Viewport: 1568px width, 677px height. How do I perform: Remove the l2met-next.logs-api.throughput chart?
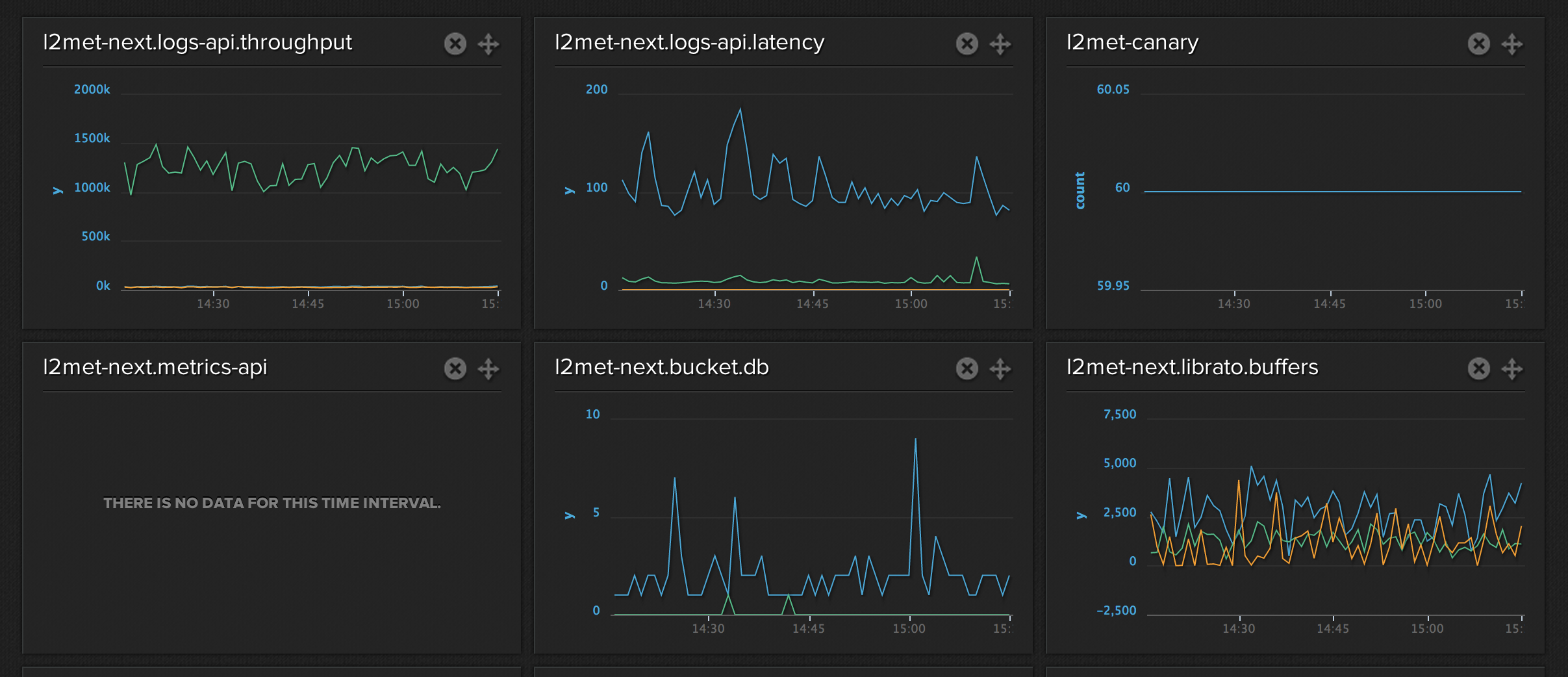click(x=455, y=44)
